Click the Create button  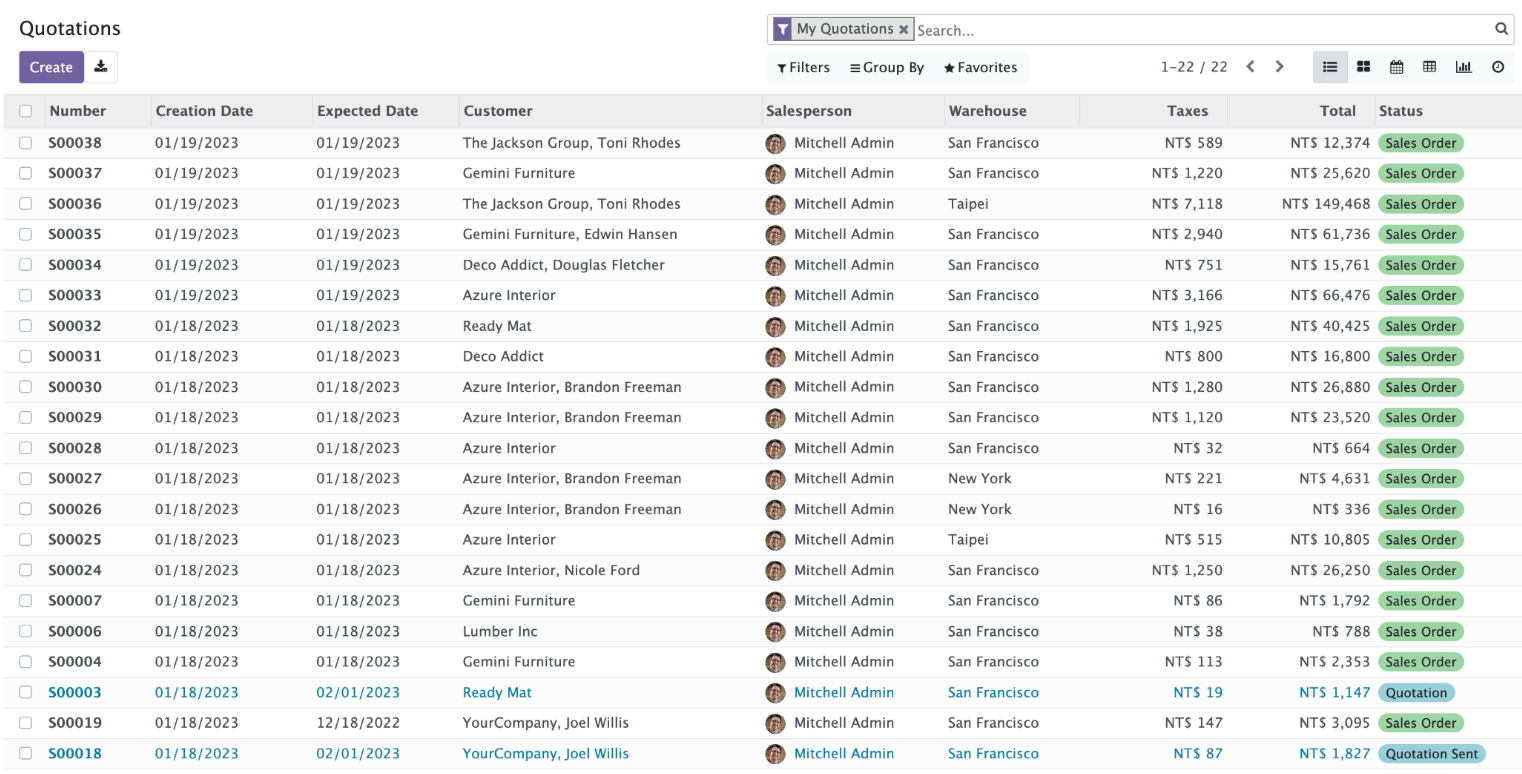coord(51,67)
